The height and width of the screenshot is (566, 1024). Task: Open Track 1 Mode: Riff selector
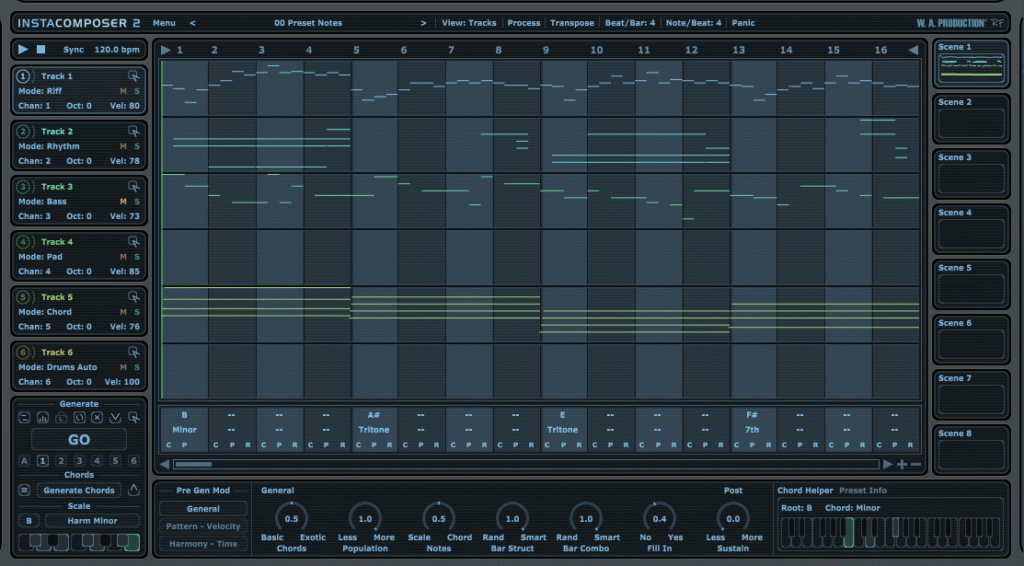[x=40, y=91]
